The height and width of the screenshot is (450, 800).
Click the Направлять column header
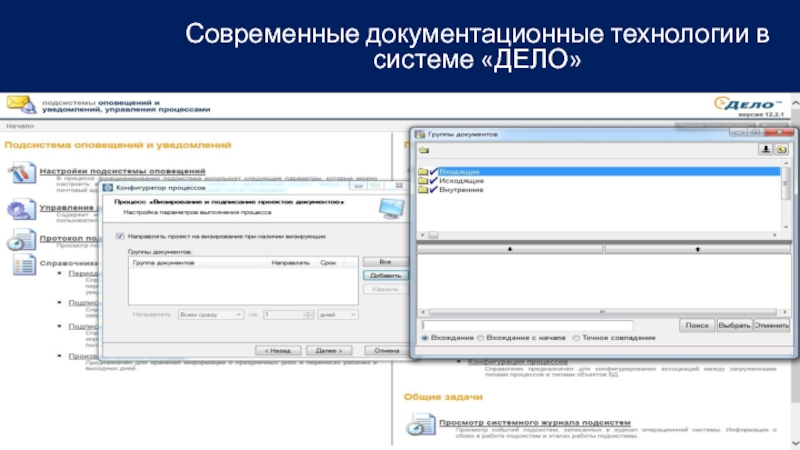click(291, 263)
